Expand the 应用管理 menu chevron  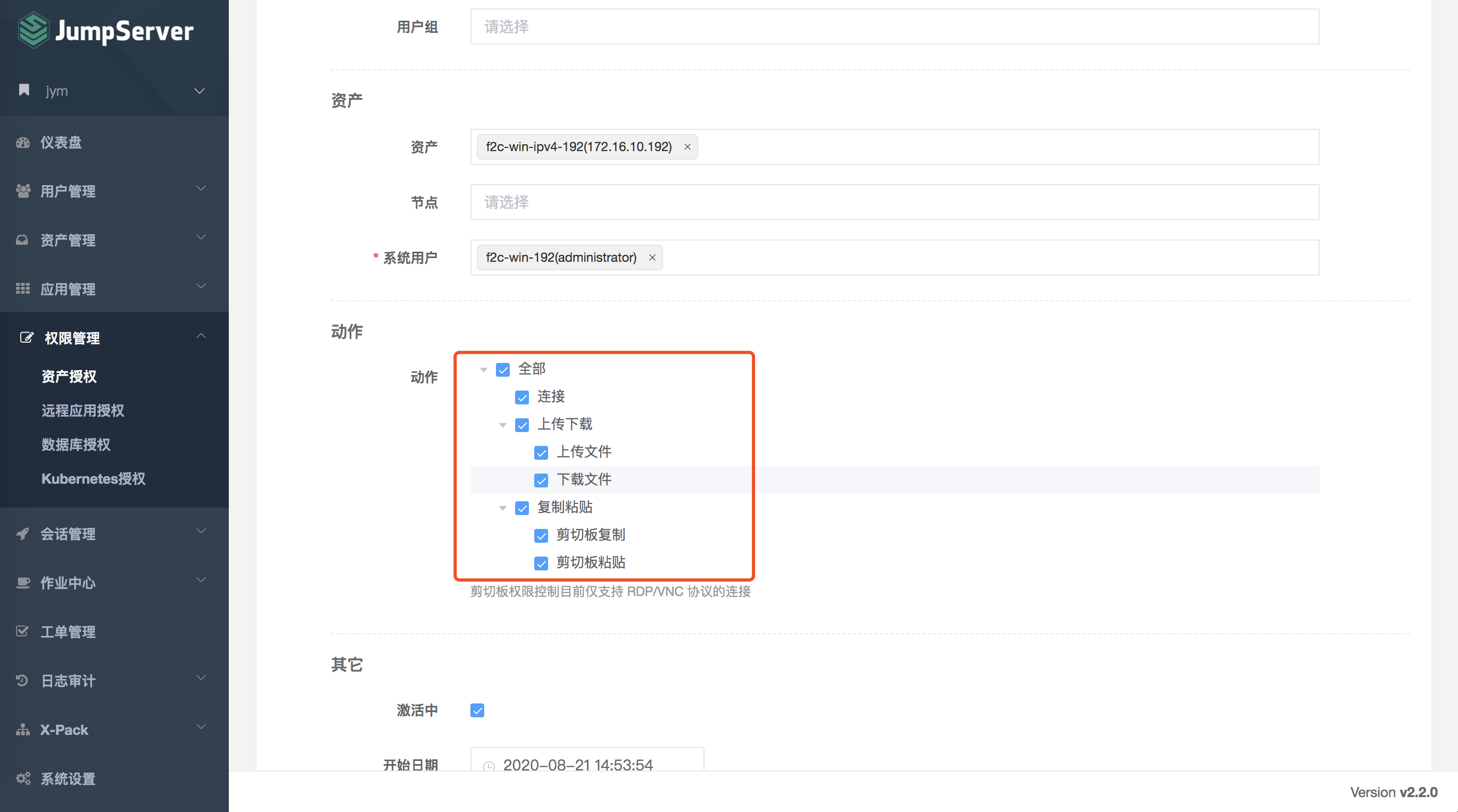[201, 287]
